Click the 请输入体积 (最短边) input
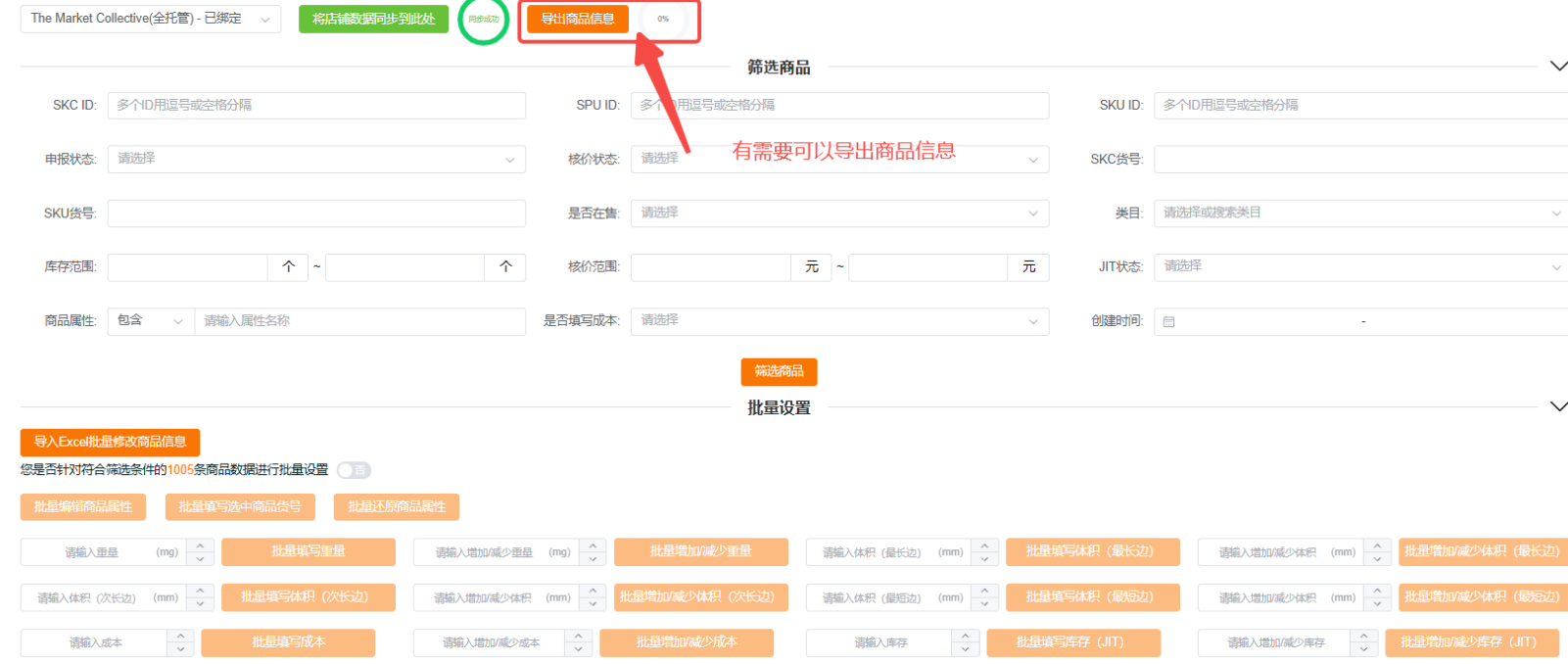This screenshot has height=664, width=1568. [x=889, y=597]
